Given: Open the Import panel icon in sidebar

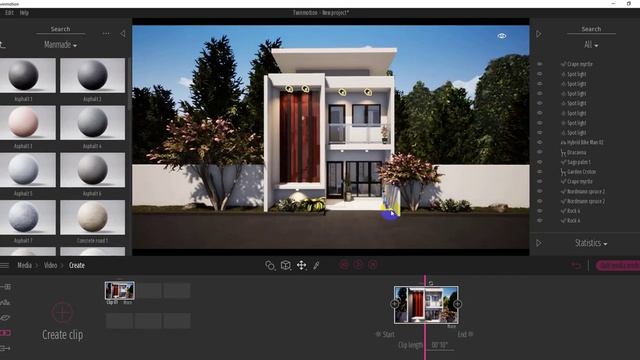Looking at the screenshot, I should click(x=5, y=287).
